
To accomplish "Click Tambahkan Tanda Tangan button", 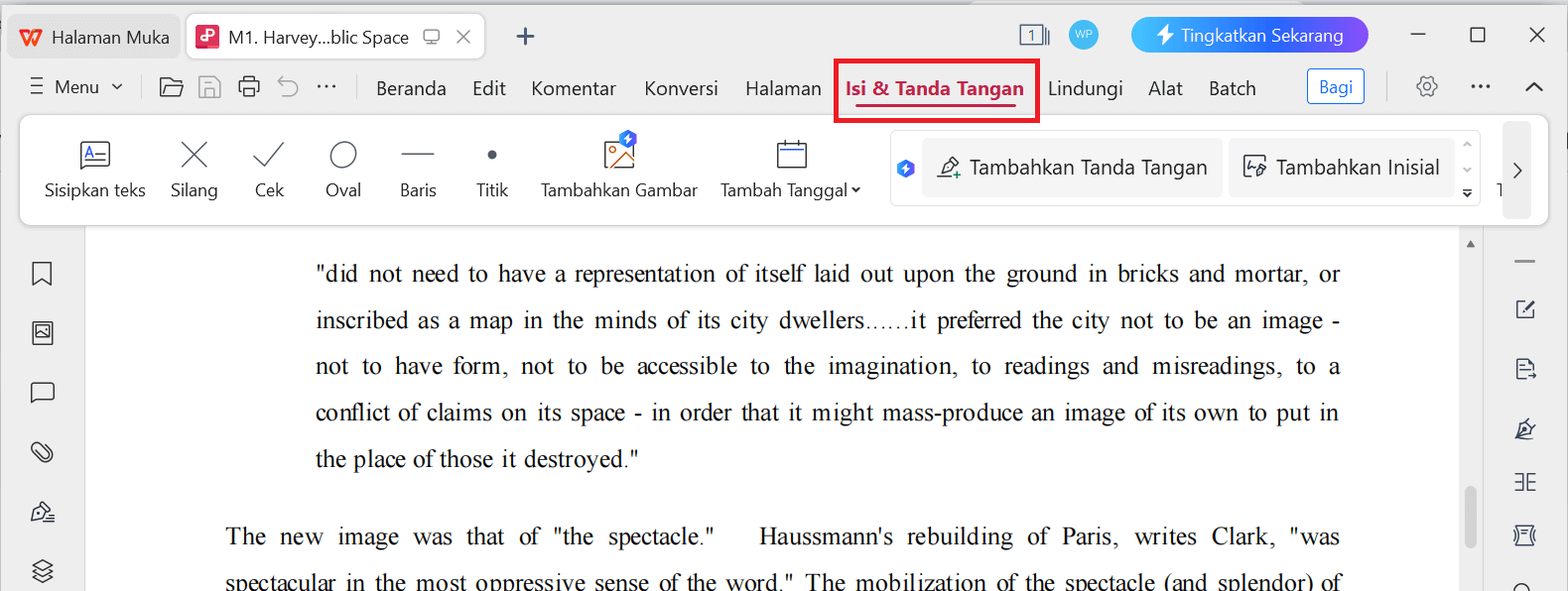I will (x=1073, y=168).
